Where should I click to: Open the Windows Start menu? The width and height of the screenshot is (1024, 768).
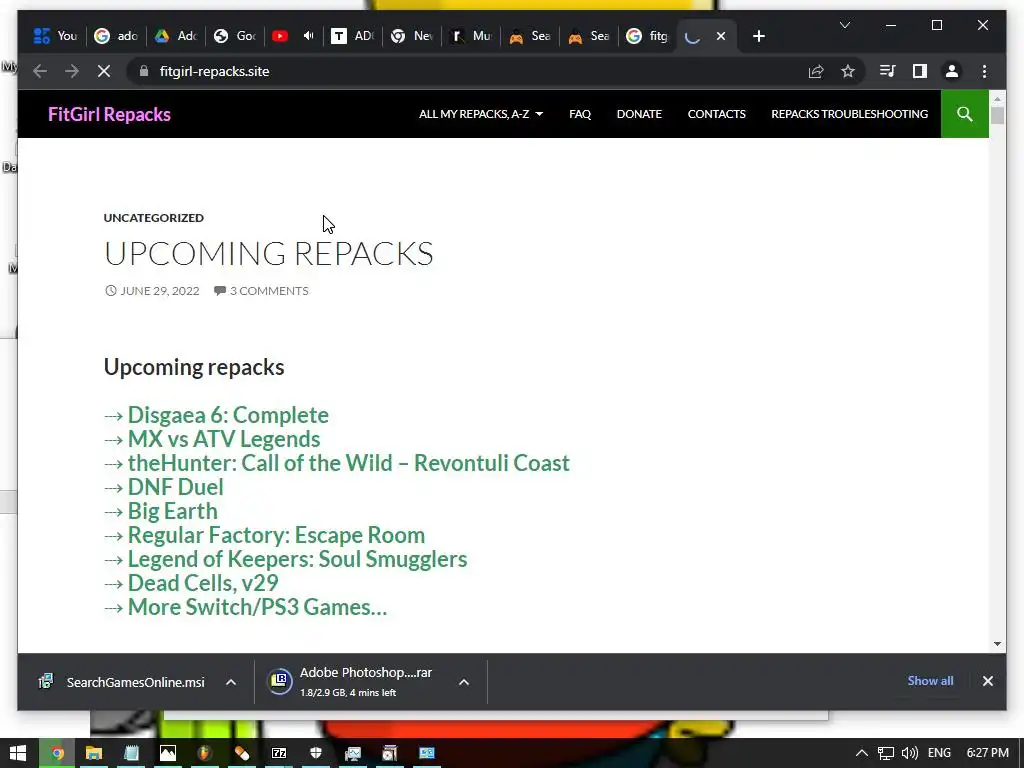point(18,753)
